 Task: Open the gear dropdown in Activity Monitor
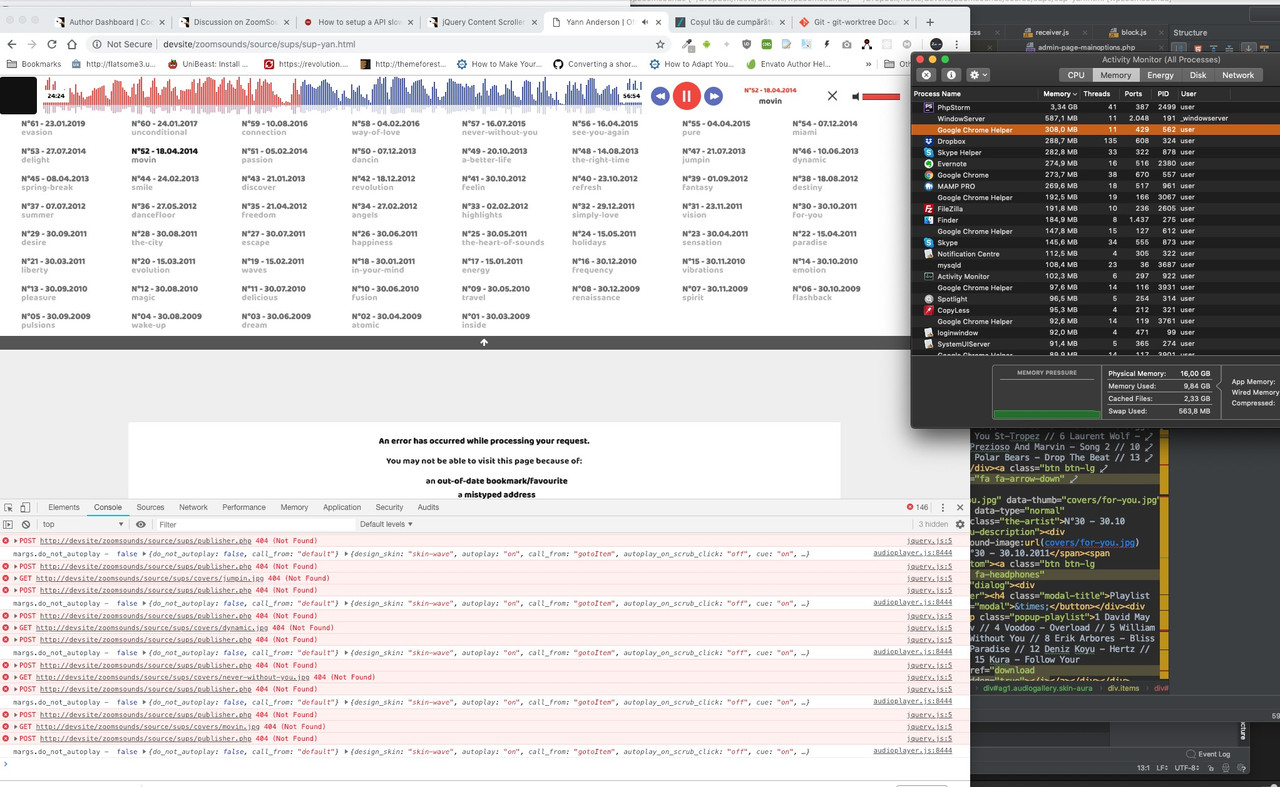[977, 75]
